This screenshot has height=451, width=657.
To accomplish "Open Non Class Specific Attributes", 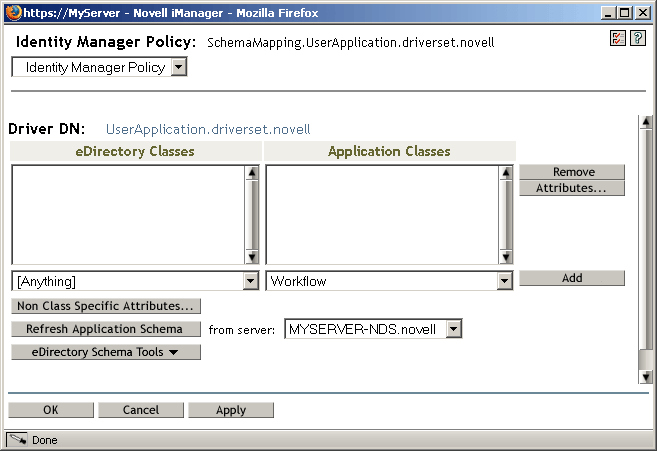I will 106,306.
